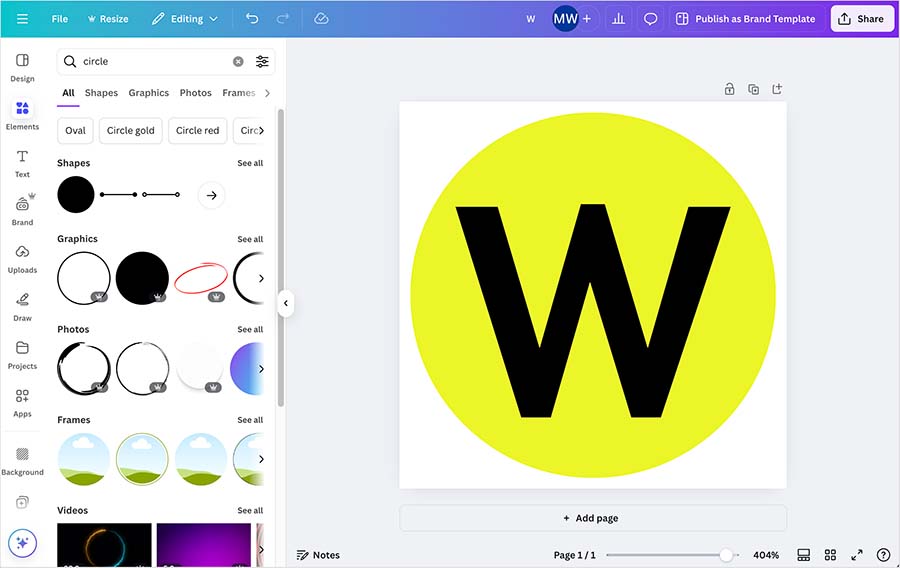See all Frames results
The image size is (900, 568).
coord(250,420)
